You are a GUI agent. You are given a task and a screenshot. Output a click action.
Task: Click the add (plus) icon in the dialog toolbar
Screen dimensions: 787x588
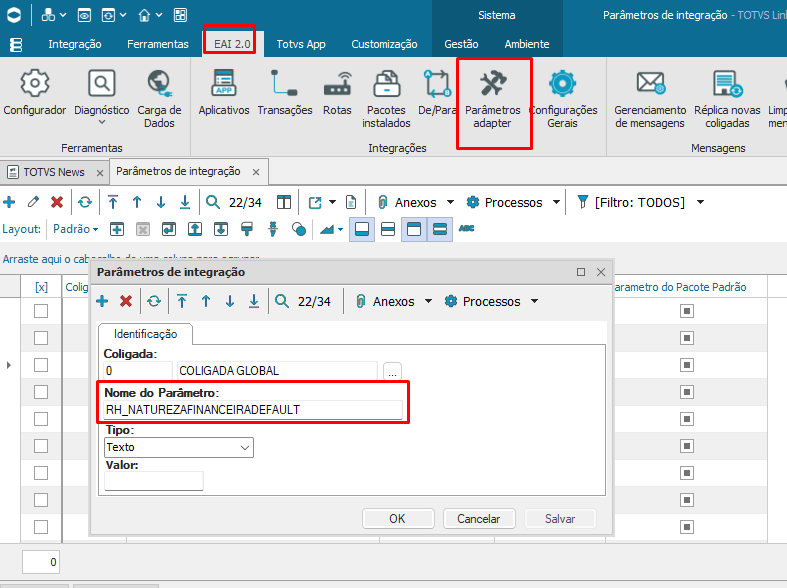(102, 301)
